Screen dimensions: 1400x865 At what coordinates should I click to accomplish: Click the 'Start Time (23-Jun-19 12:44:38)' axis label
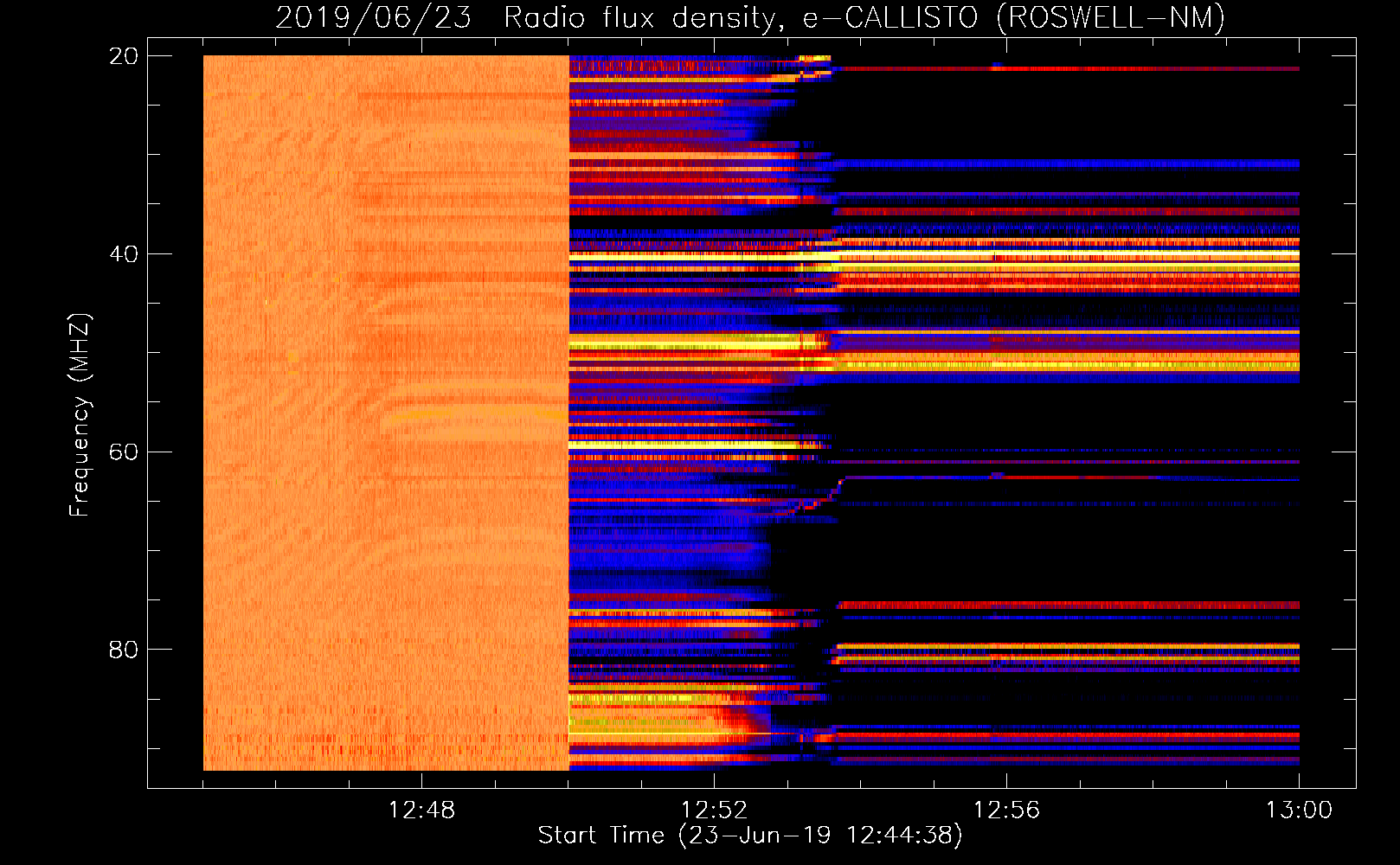750,836
